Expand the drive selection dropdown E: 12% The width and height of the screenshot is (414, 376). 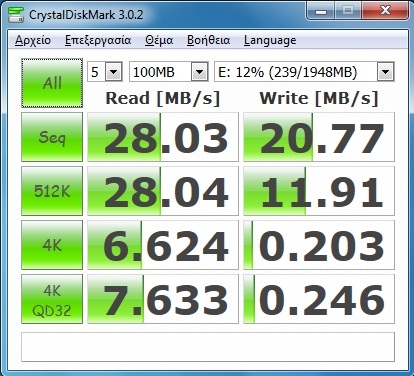click(x=386, y=72)
